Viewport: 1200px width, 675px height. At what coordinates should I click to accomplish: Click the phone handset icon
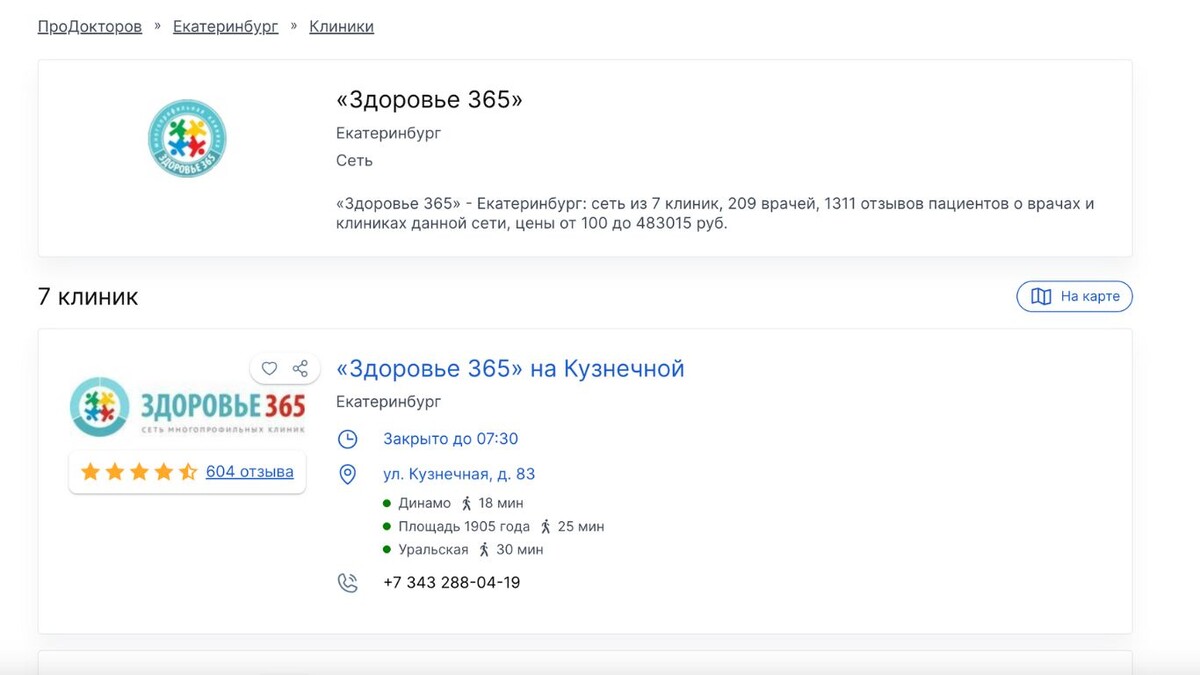pos(347,583)
